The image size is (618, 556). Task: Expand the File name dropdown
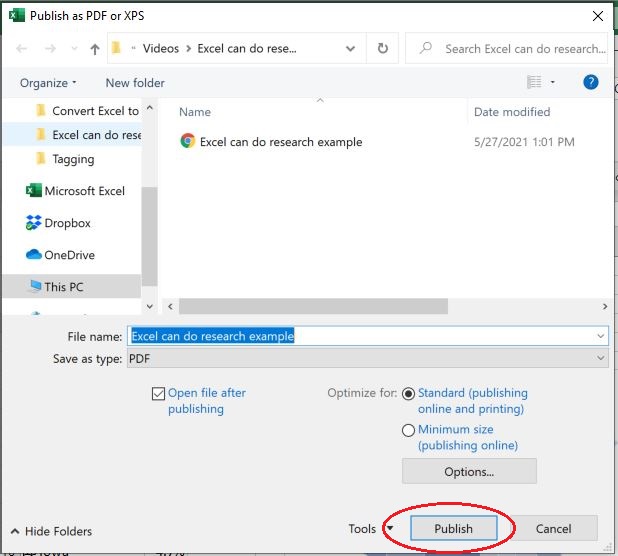pyautogui.click(x=600, y=336)
